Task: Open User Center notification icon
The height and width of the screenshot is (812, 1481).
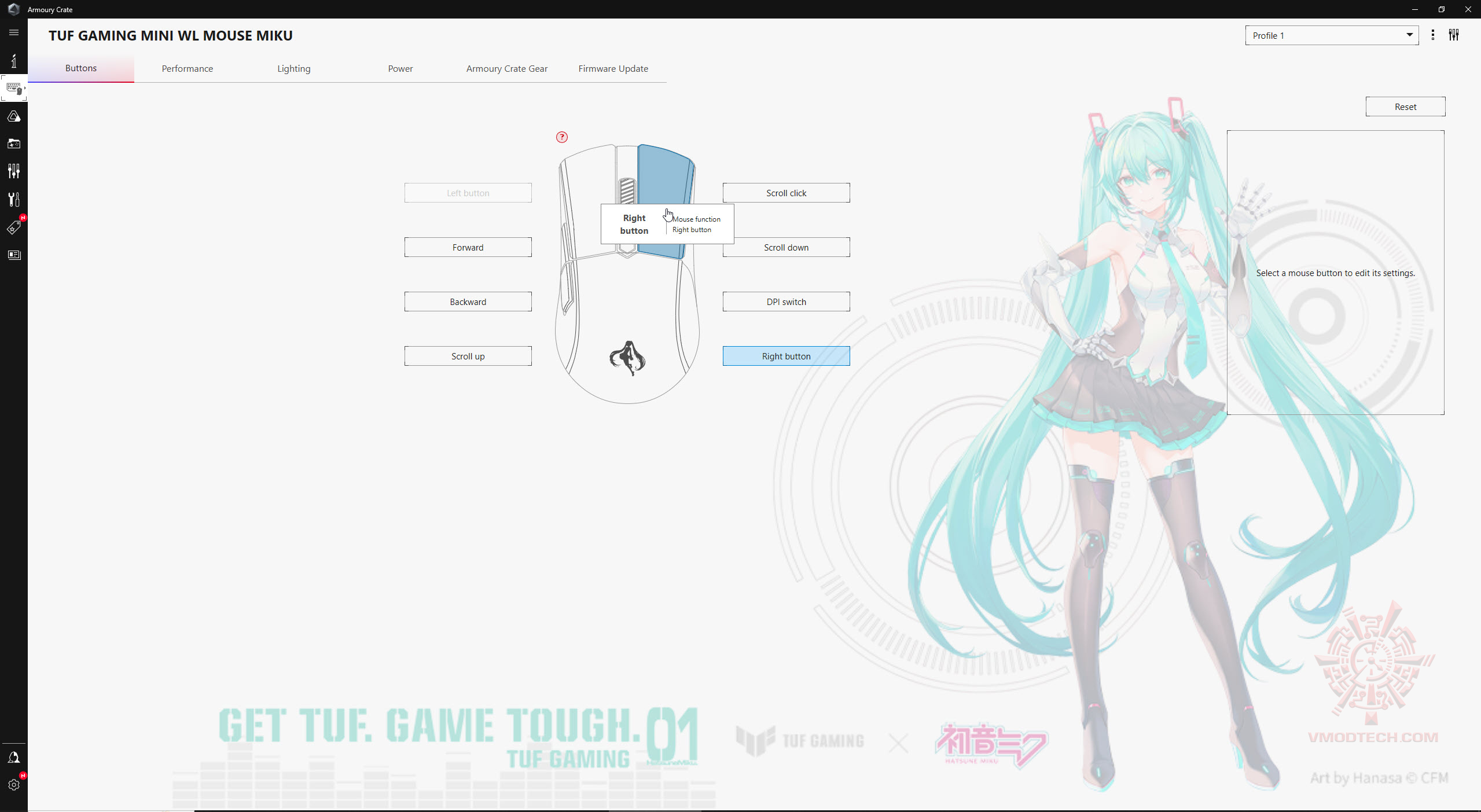Action: coord(14,758)
